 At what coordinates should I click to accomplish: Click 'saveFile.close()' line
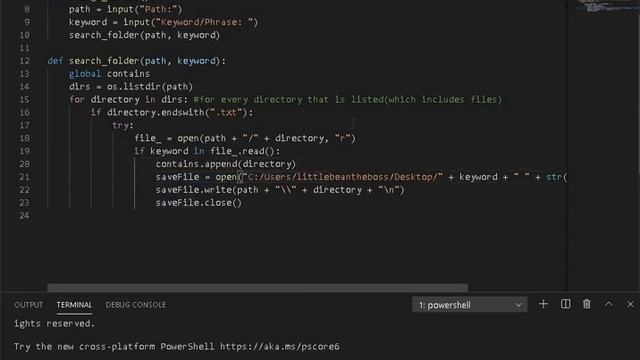[199, 203]
